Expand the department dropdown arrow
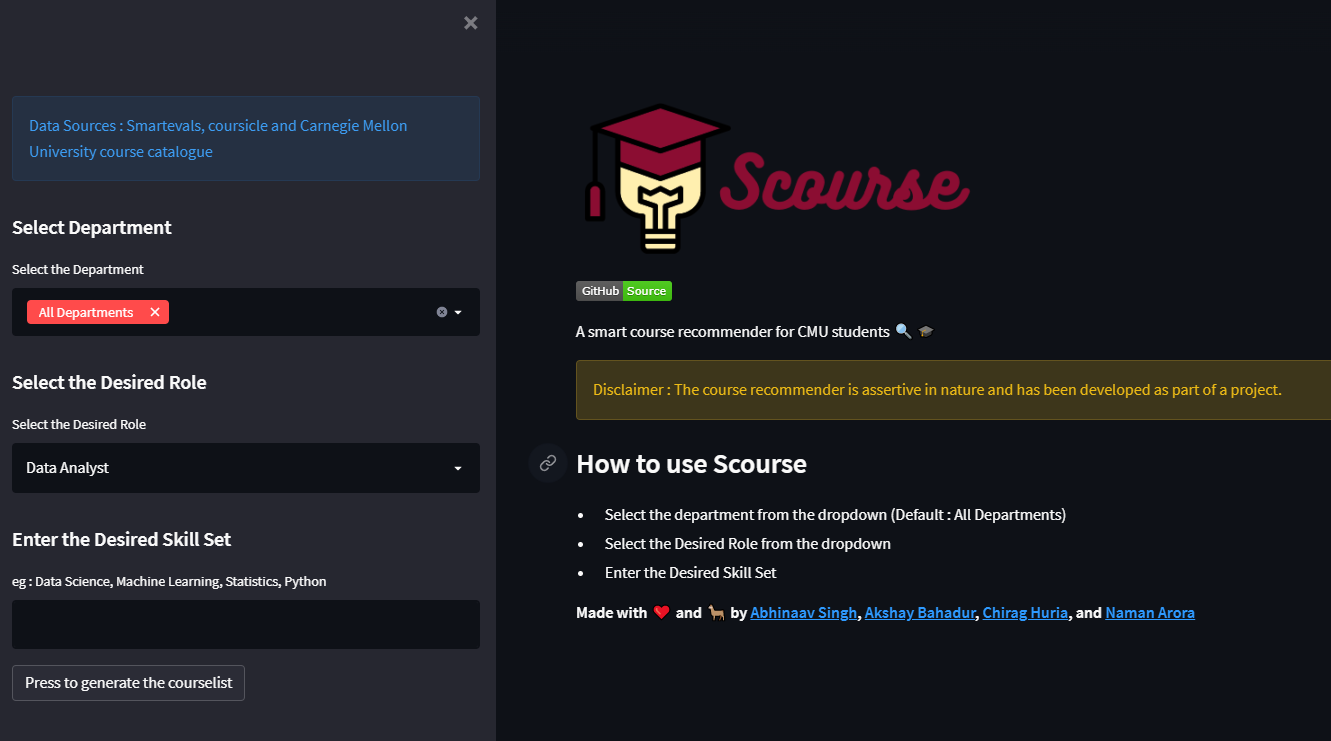 click(458, 312)
